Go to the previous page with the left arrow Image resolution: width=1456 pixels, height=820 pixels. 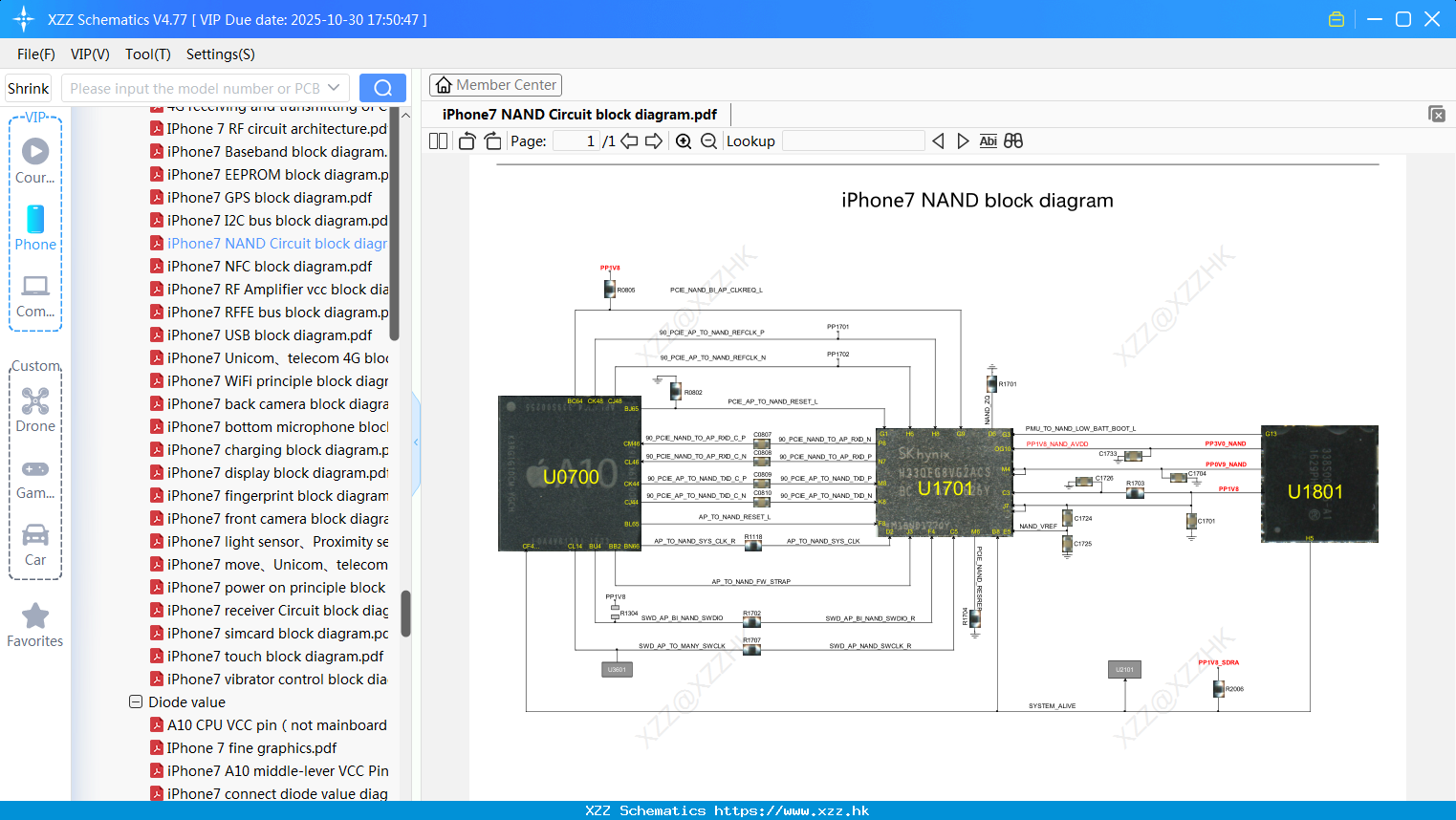[x=629, y=140]
